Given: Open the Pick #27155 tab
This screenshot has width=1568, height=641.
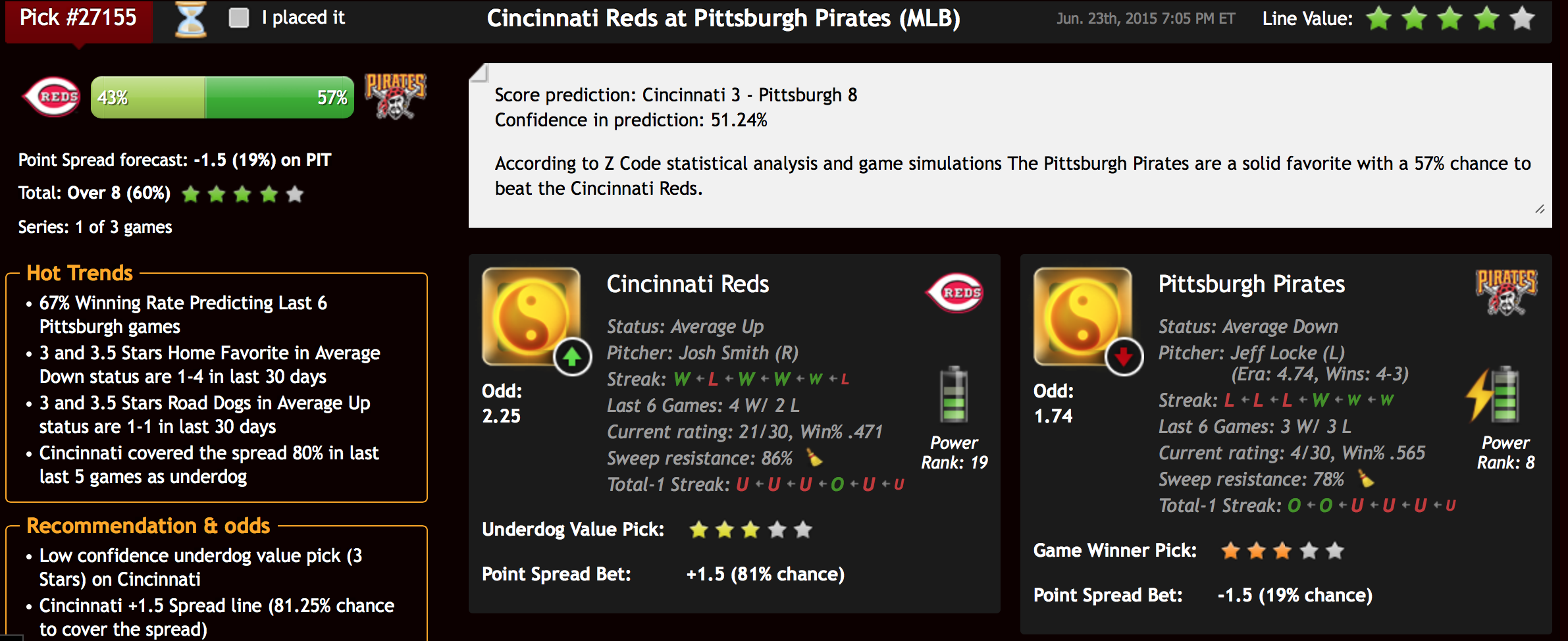Looking at the screenshot, I should (79, 19).
